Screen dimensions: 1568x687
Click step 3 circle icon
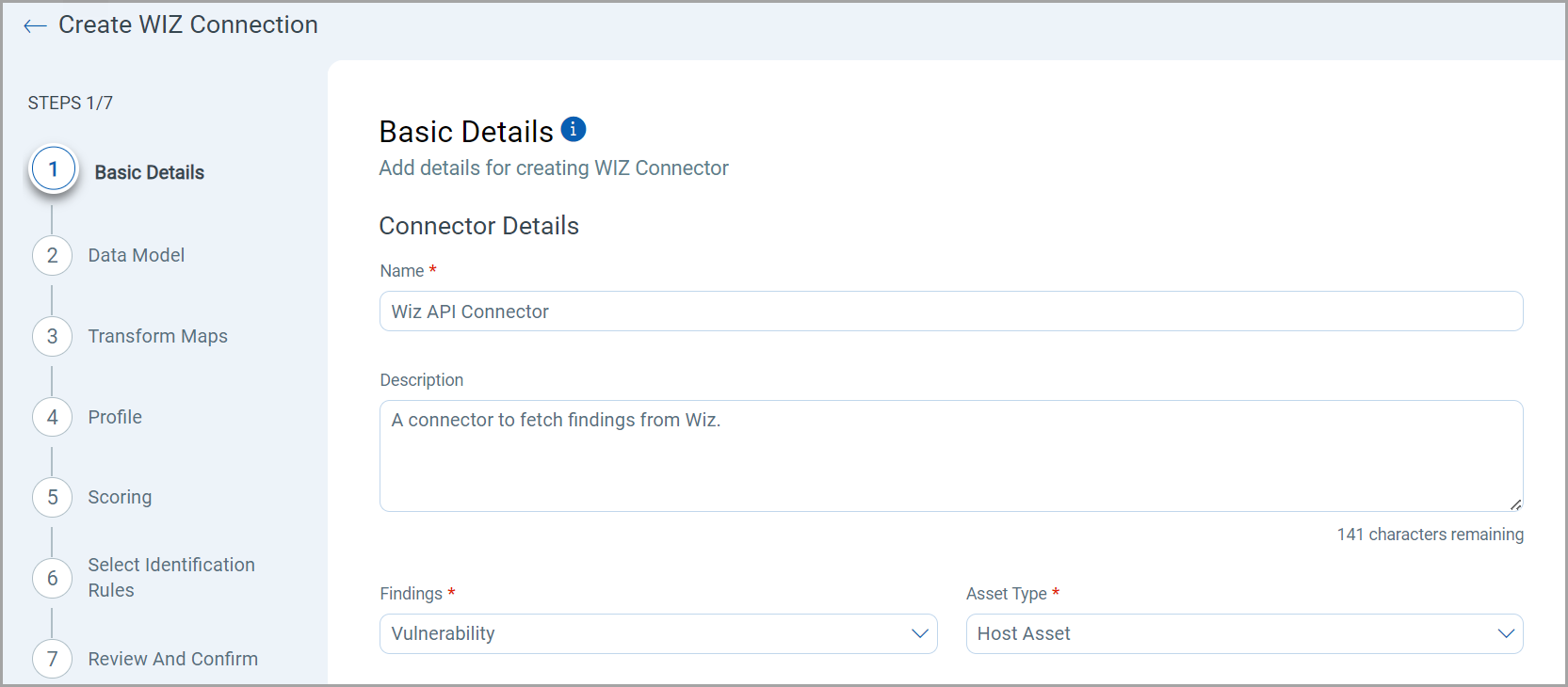53,337
